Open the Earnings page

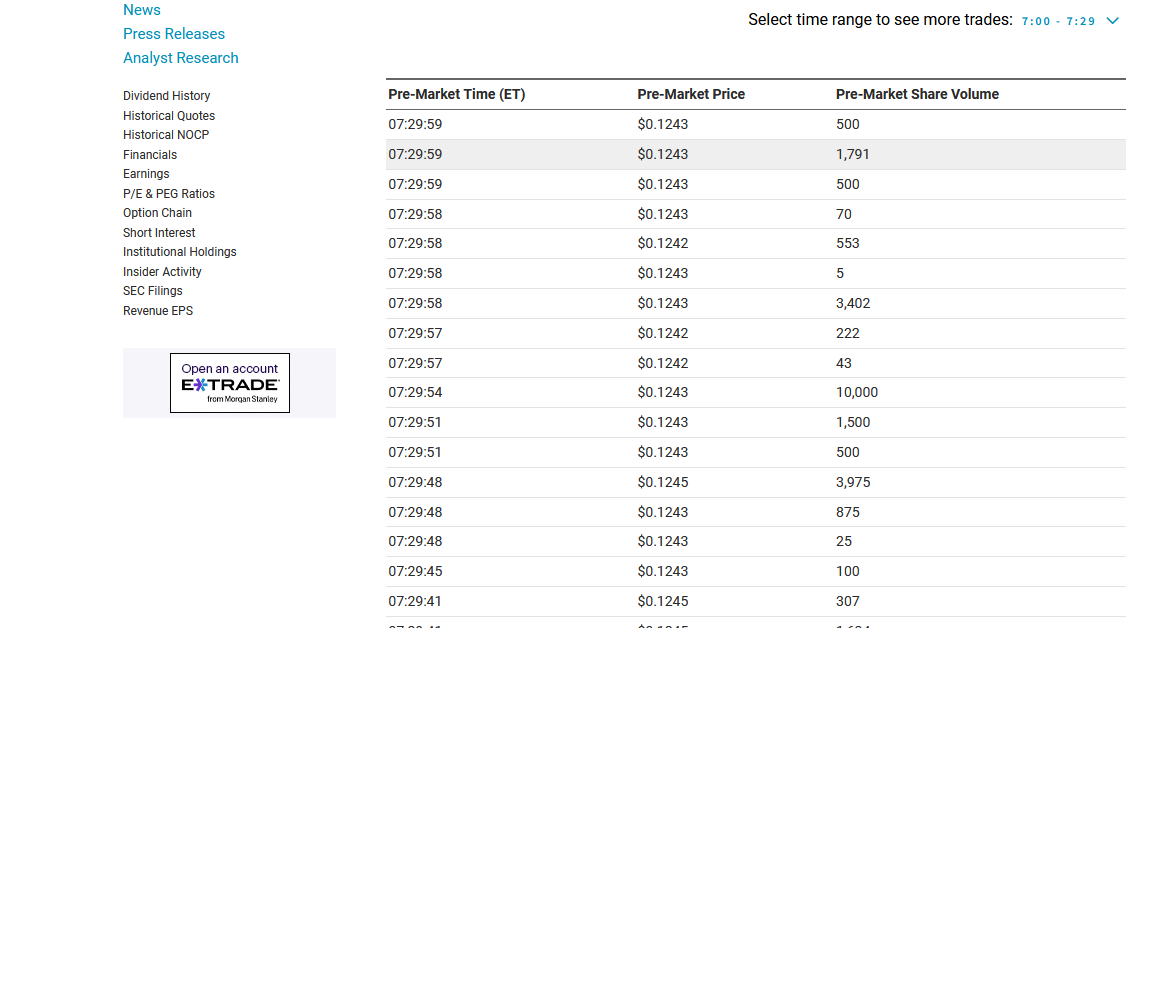coord(146,174)
